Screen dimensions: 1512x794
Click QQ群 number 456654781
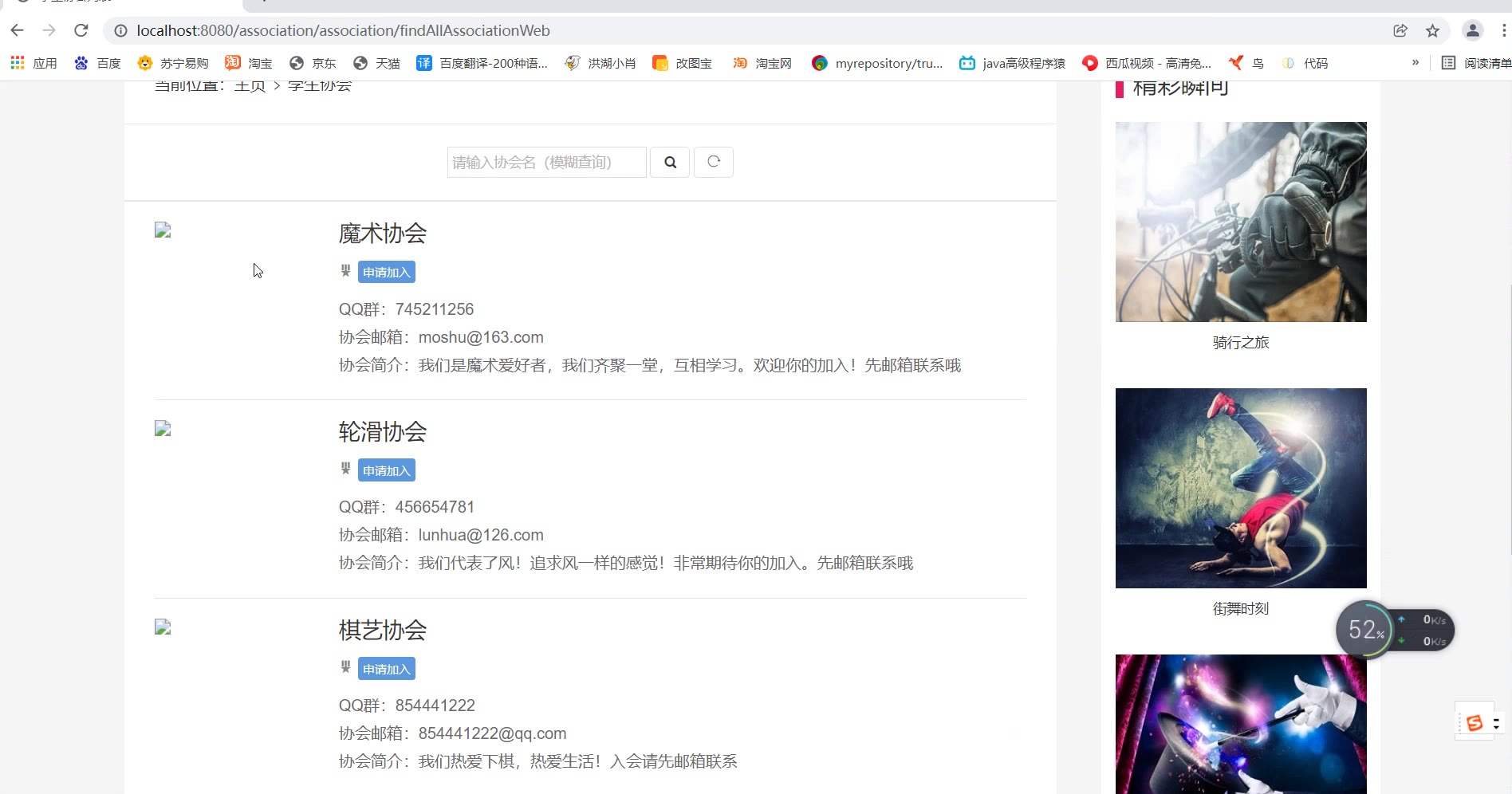(x=435, y=507)
